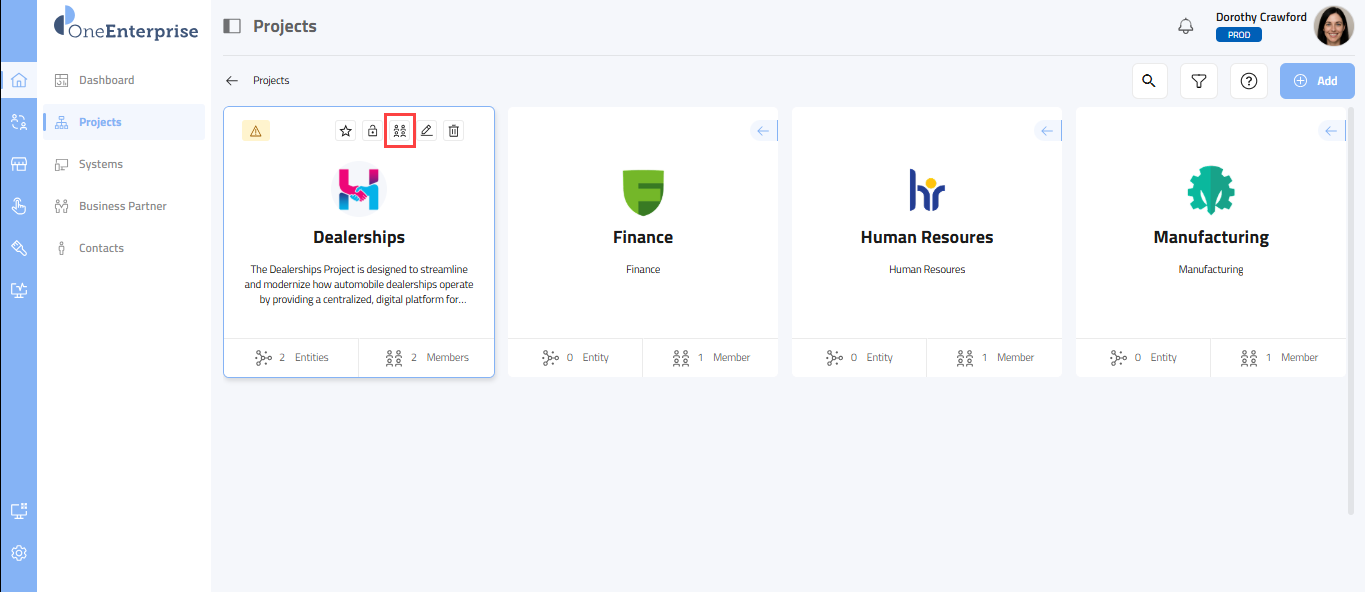Open settings gear in left rail
Viewport: 1365px width, 592px height.
point(18,553)
